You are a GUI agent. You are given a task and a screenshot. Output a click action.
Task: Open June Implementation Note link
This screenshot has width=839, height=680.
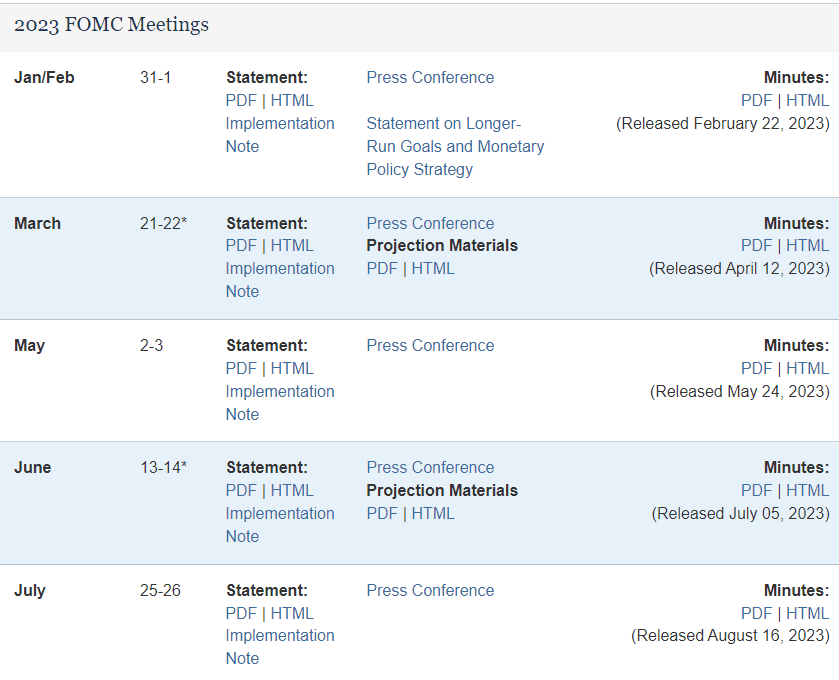[x=280, y=525]
